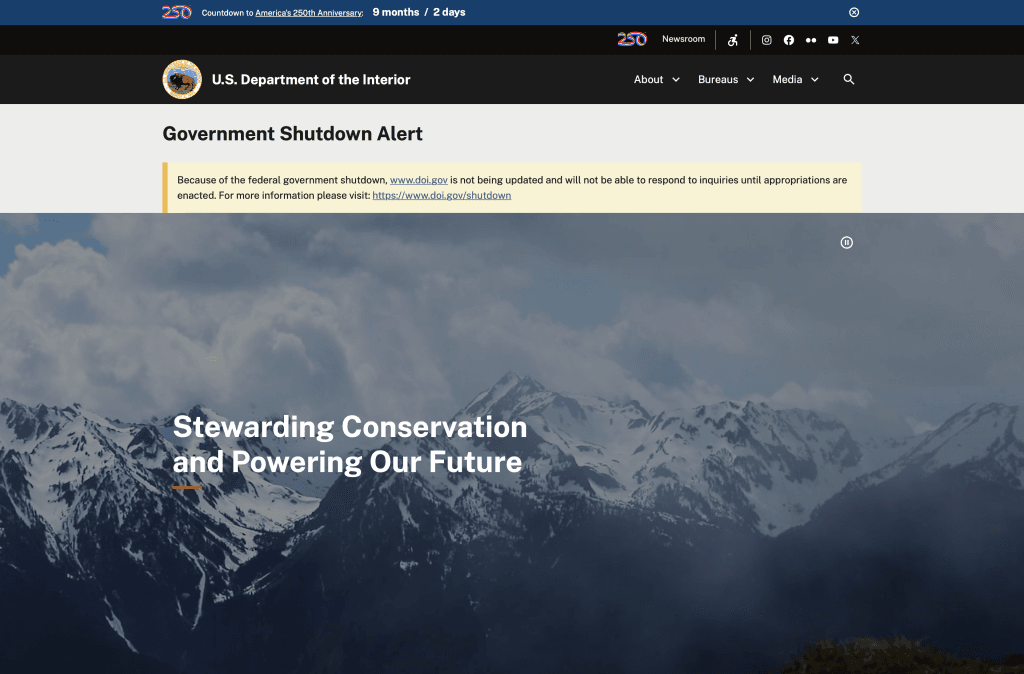
Task: Expand the Media dropdown menu
Action: tap(795, 79)
